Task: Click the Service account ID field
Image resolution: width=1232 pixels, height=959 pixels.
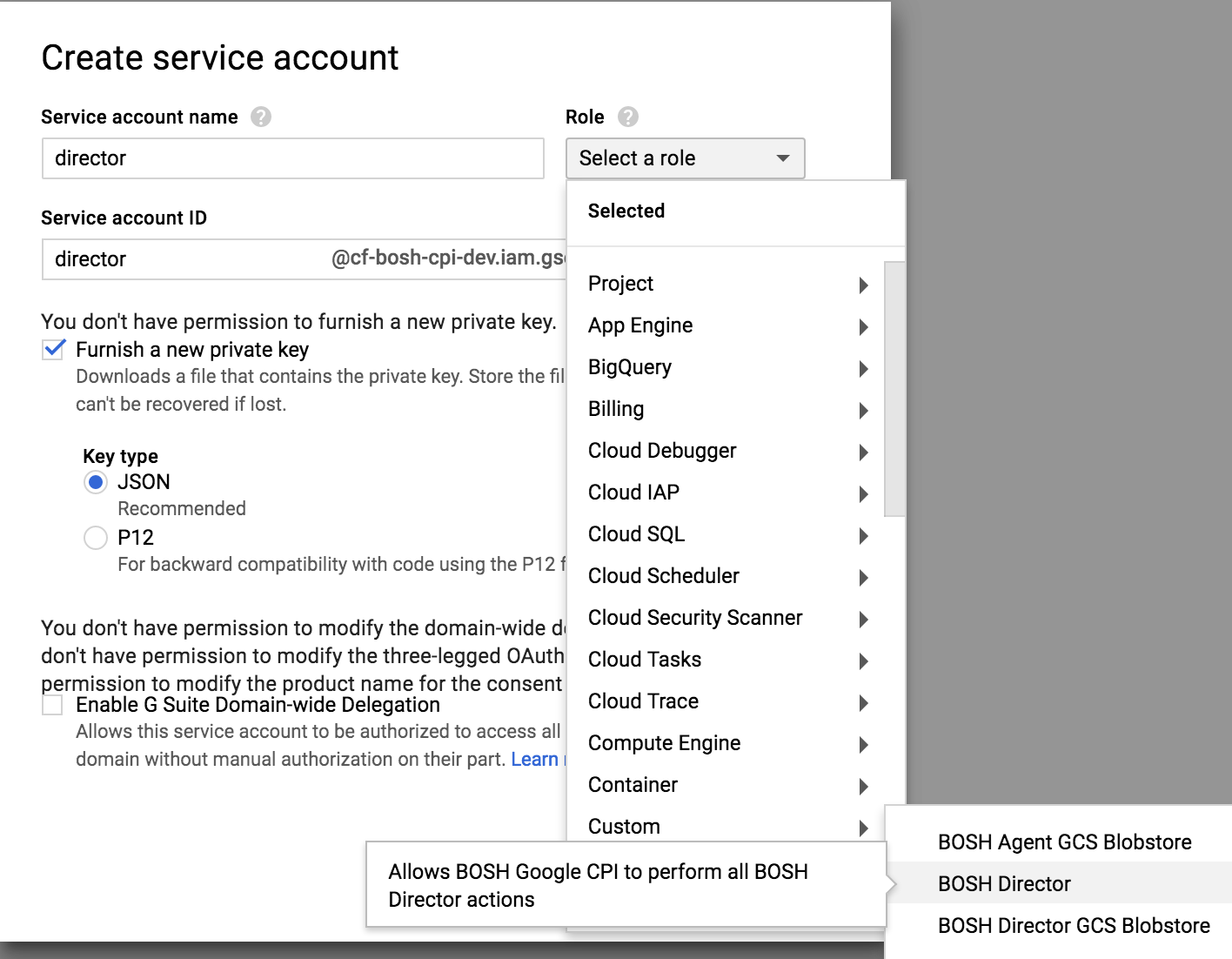Action: (305, 259)
